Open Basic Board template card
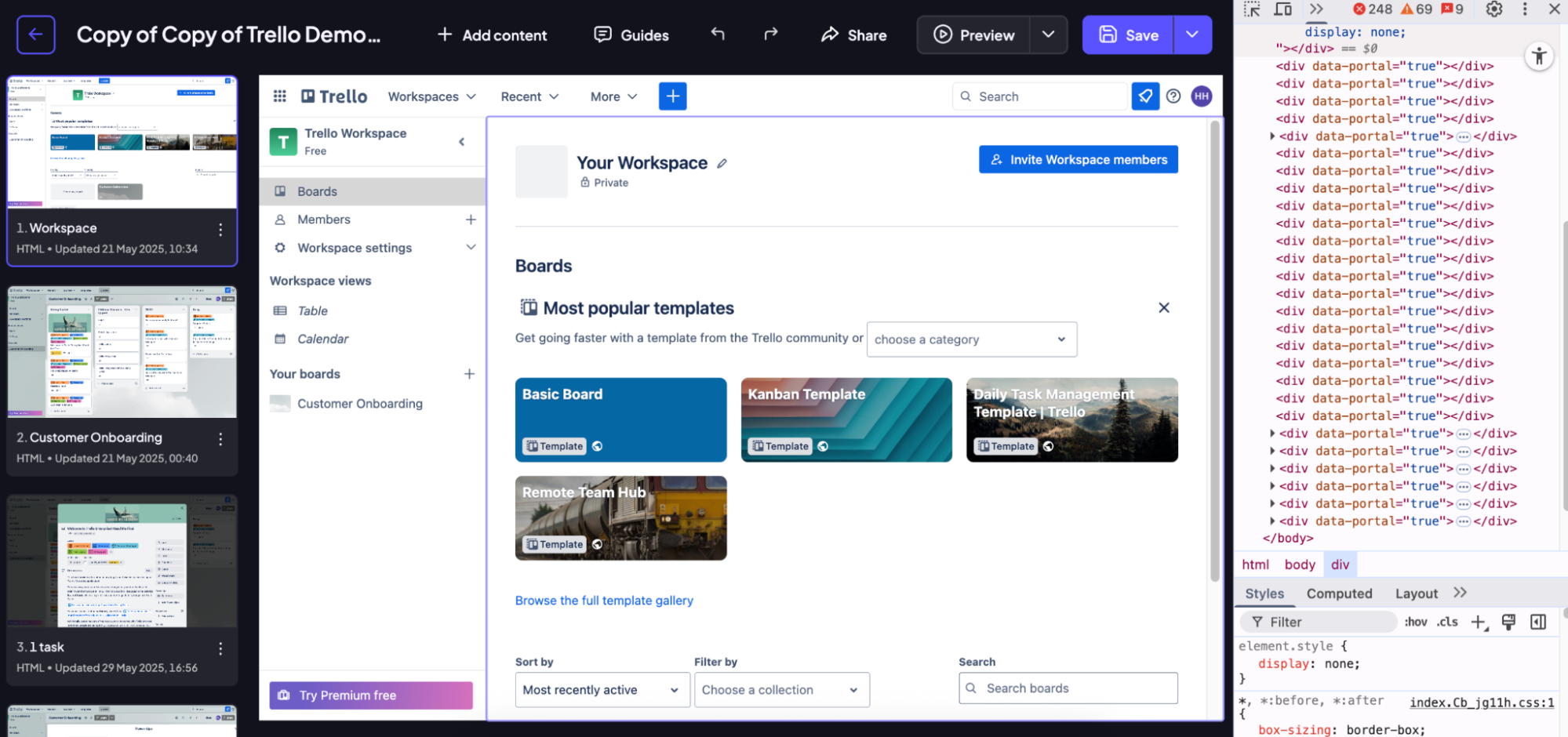1568x737 pixels. coord(620,419)
